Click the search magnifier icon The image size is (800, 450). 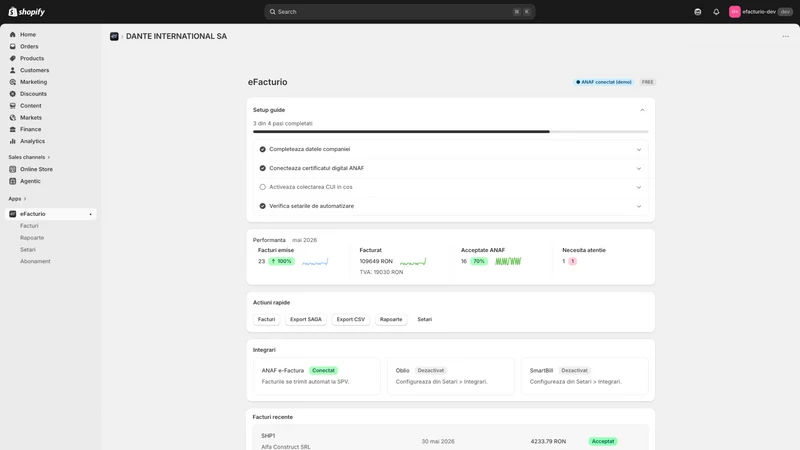click(272, 12)
